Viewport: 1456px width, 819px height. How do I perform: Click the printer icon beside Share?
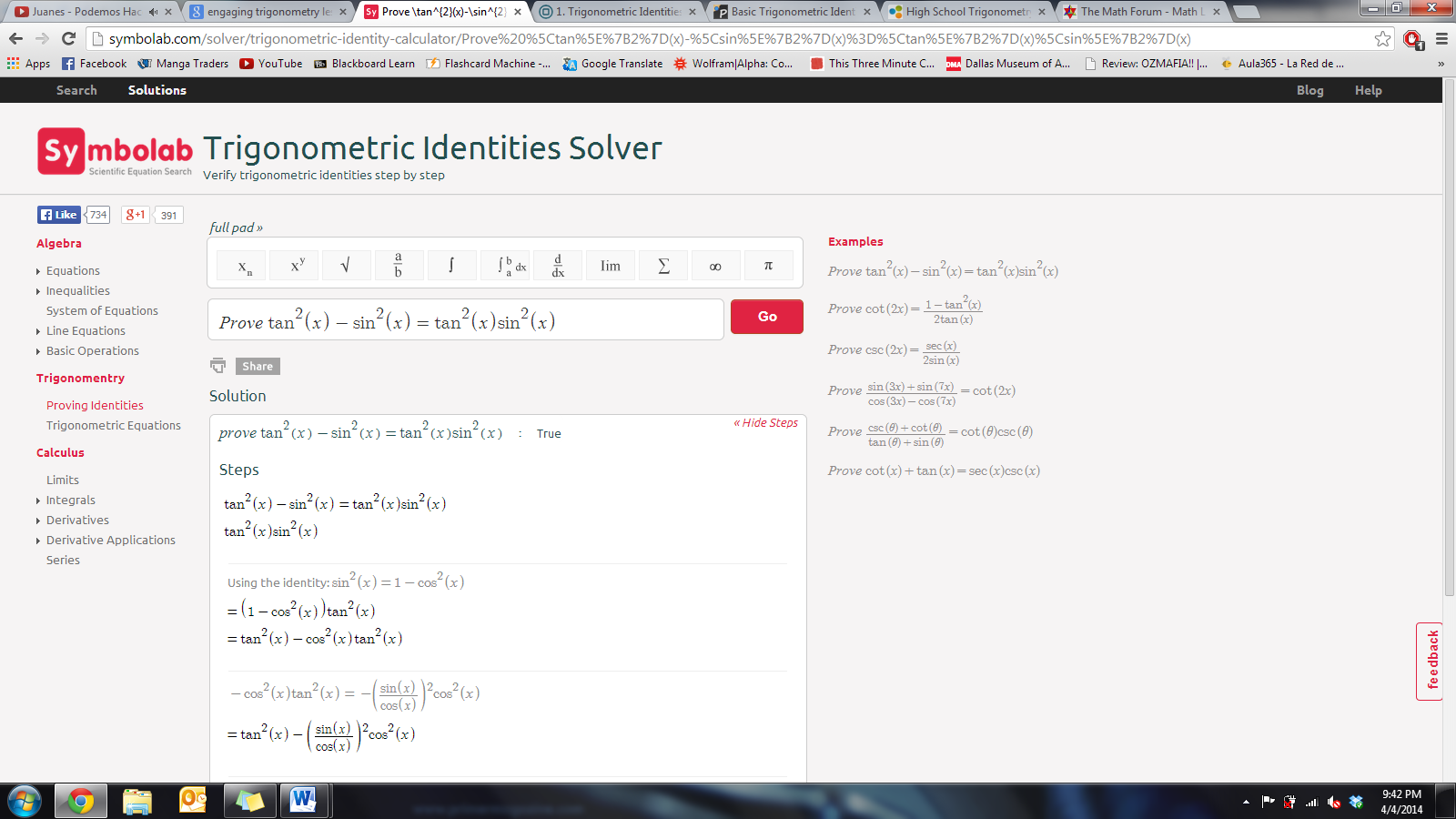[218, 366]
